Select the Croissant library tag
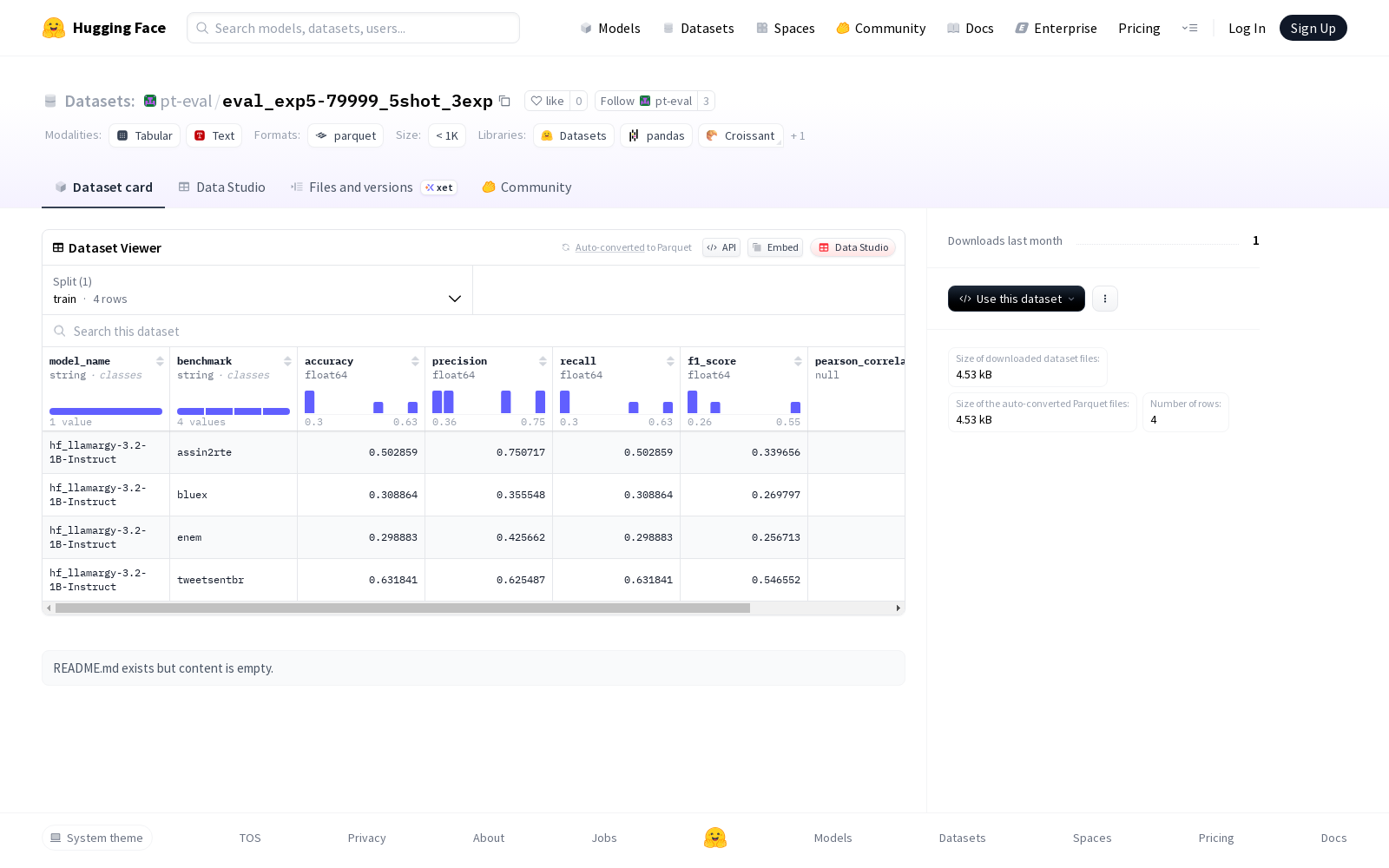Image resolution: width=1389 pixels, height=868 pixels. tap(741, 135)
